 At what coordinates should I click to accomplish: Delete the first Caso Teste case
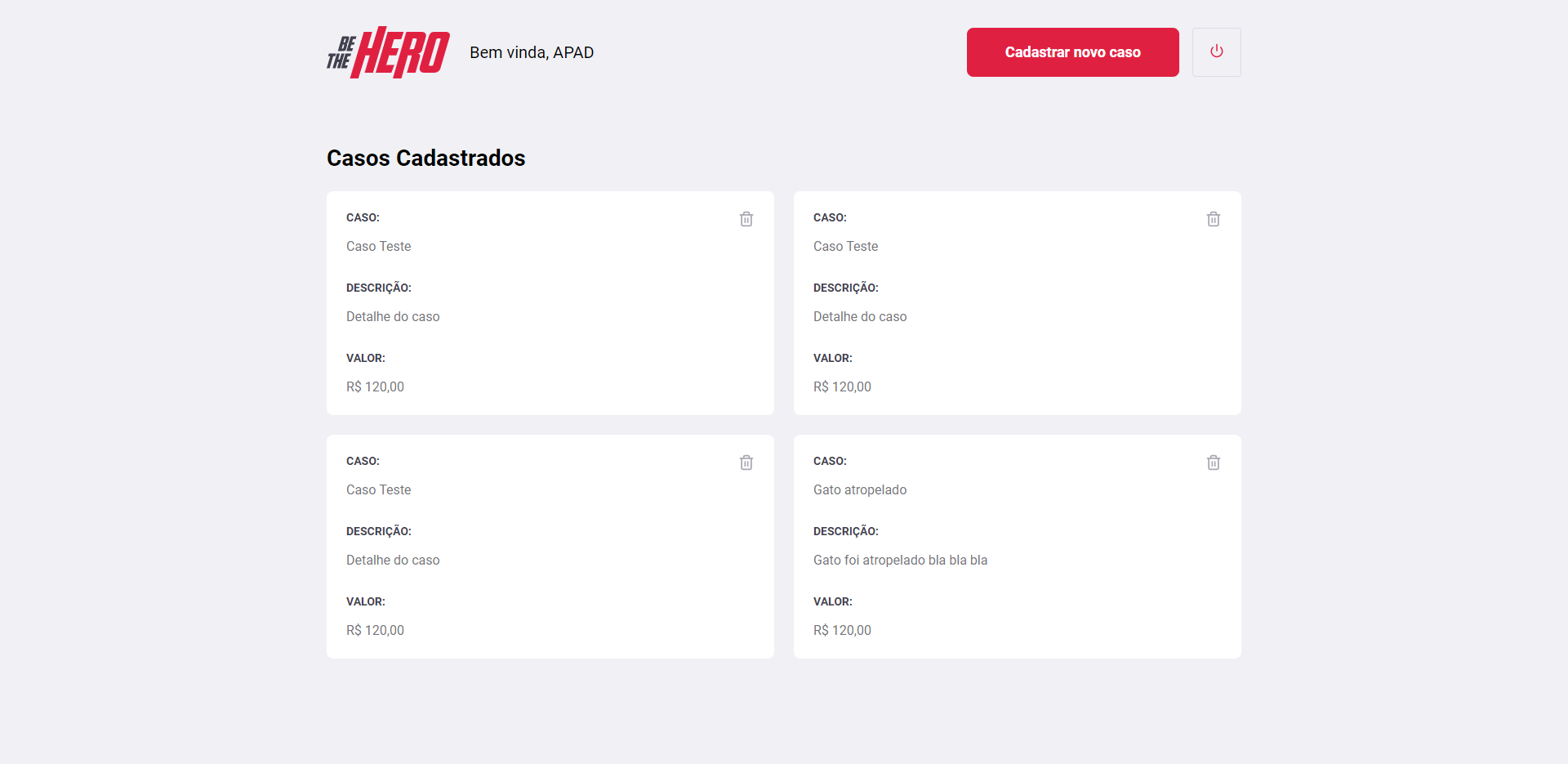[746, 218]
